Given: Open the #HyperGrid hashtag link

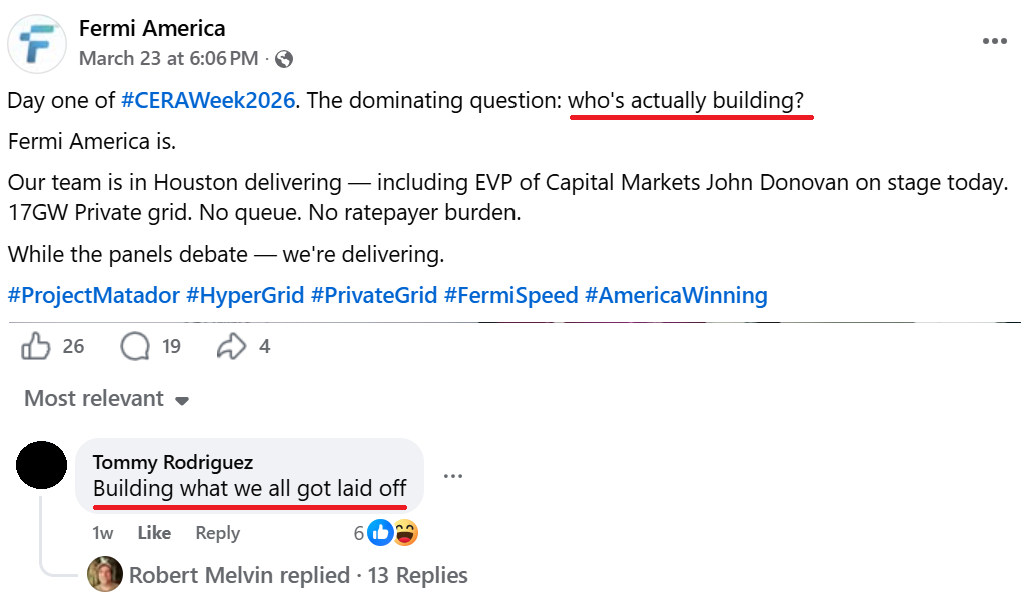Looking at the screenshot, I should (246, 295).
